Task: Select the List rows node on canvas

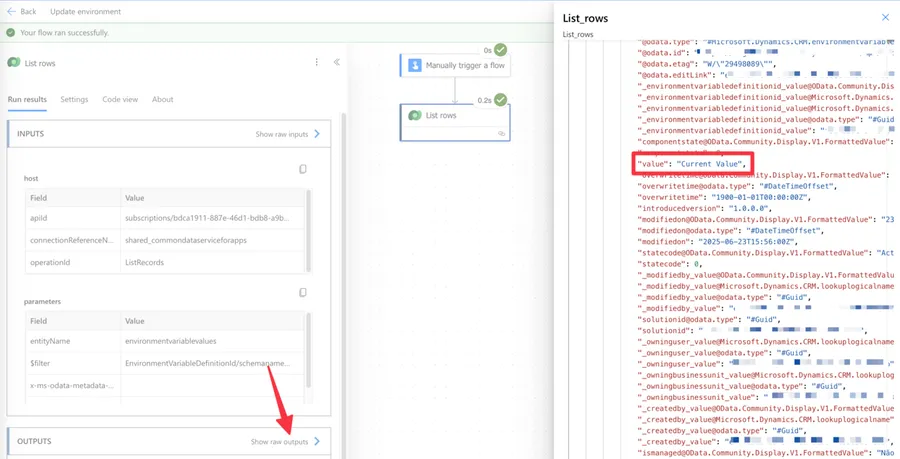Action: coord(455,116)
